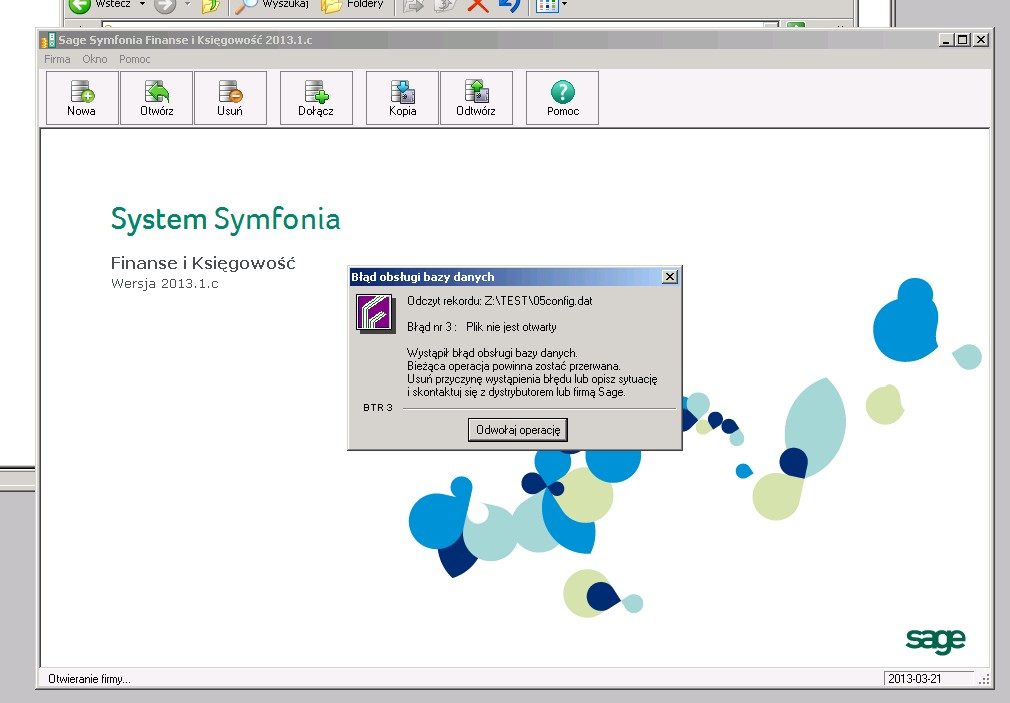Click the System Symfonia heading

pos(225,220)
